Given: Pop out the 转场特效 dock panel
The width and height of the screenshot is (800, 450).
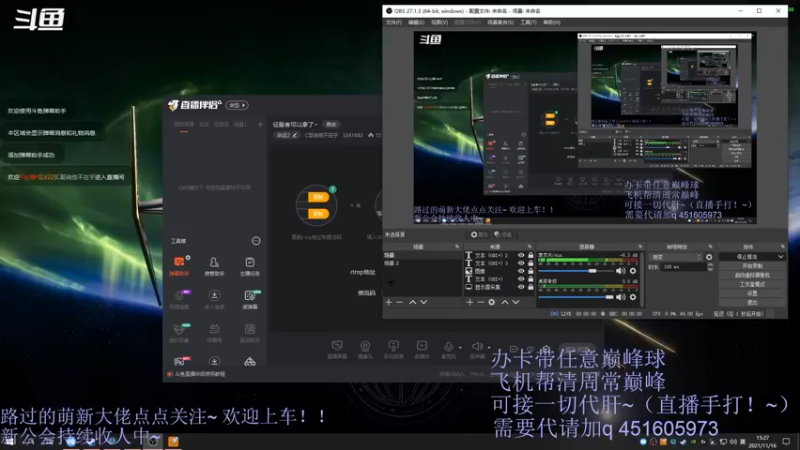Looking at the screenshot, I should [x=710, y=247].
